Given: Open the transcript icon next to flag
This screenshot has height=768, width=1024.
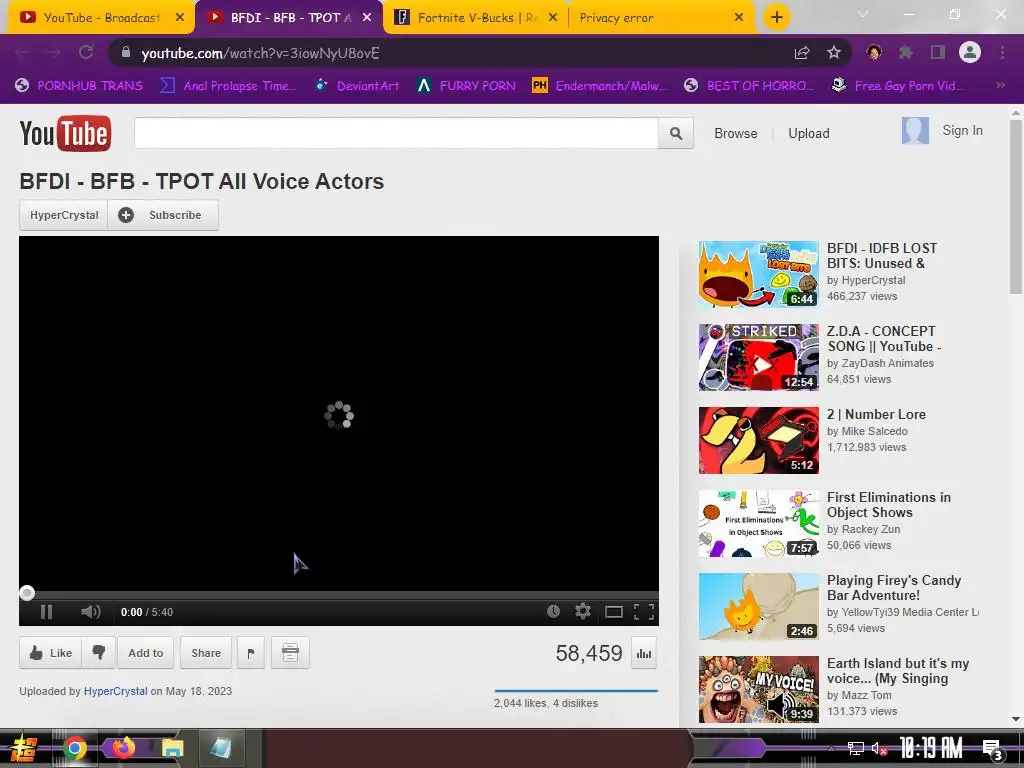Looking at the screenshot, I should coord(291,652).
